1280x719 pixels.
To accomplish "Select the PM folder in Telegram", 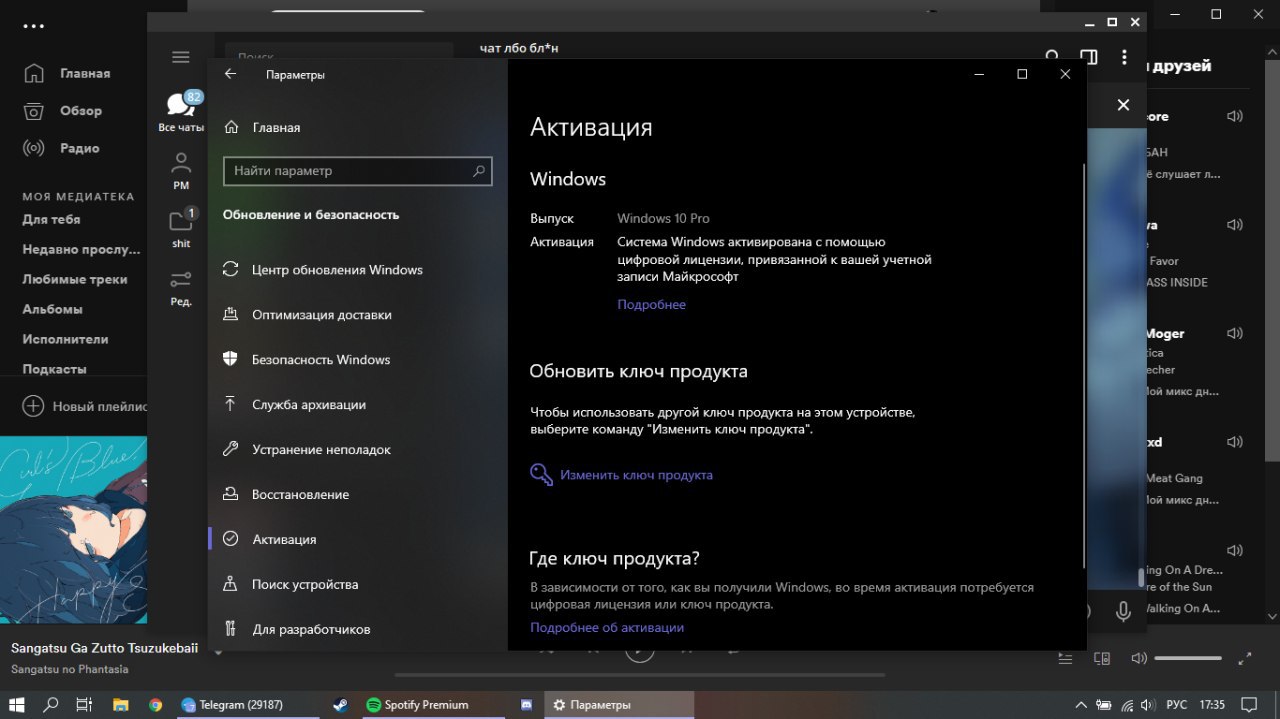I will [x=181, y=170].
